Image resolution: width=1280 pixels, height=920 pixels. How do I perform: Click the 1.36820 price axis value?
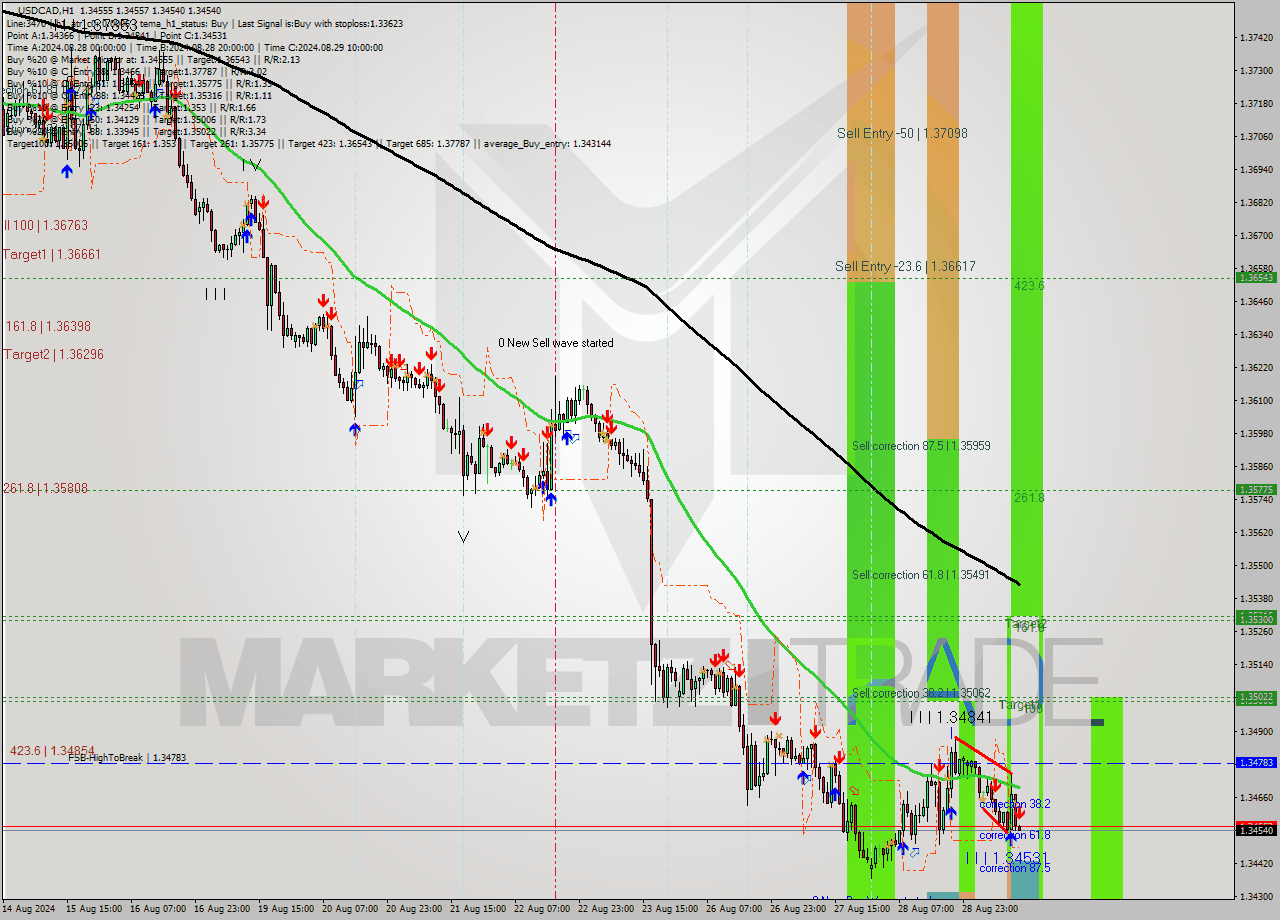coord(1256,203)
